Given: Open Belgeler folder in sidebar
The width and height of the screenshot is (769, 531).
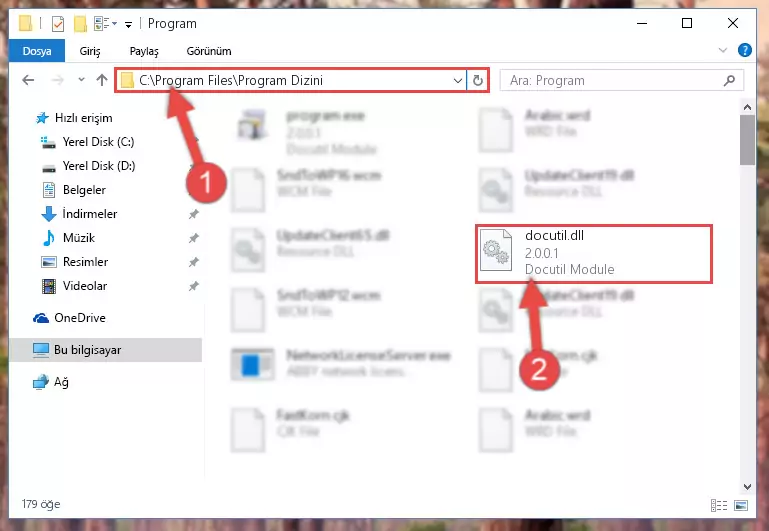Looking at the screenshot, I should (84, 190).
